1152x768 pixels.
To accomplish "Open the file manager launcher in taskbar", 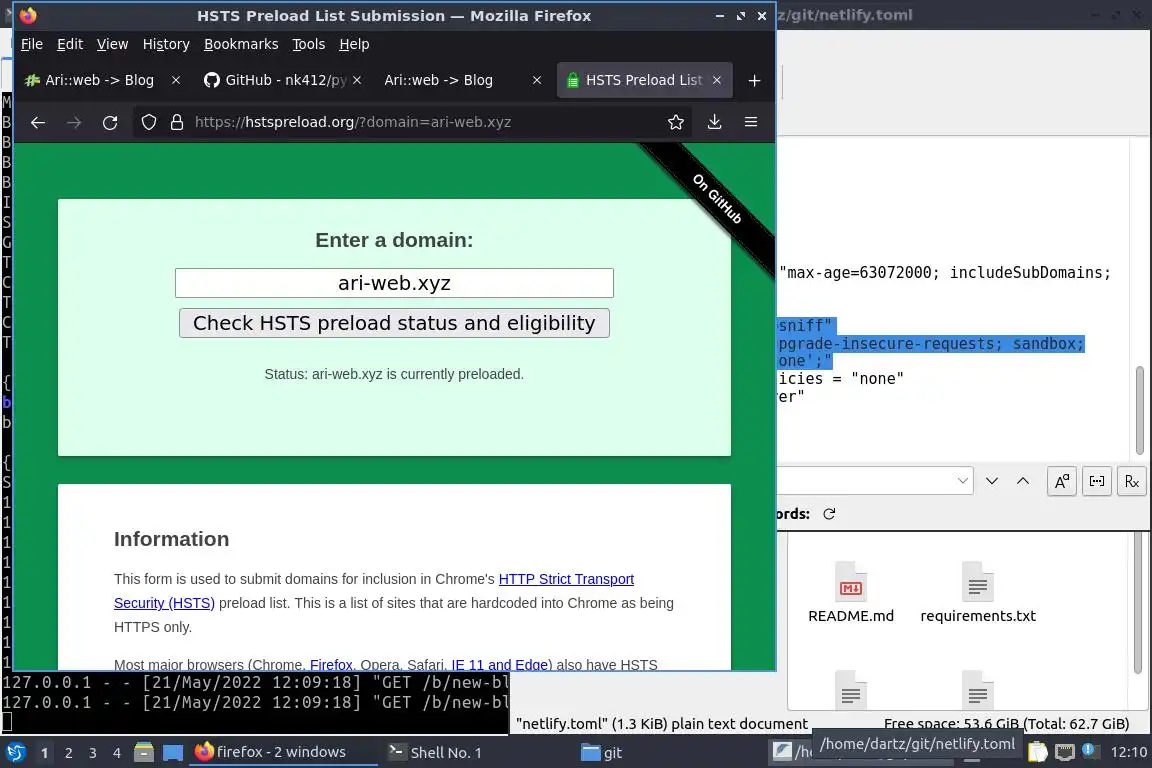I will (x=144, y=753).
